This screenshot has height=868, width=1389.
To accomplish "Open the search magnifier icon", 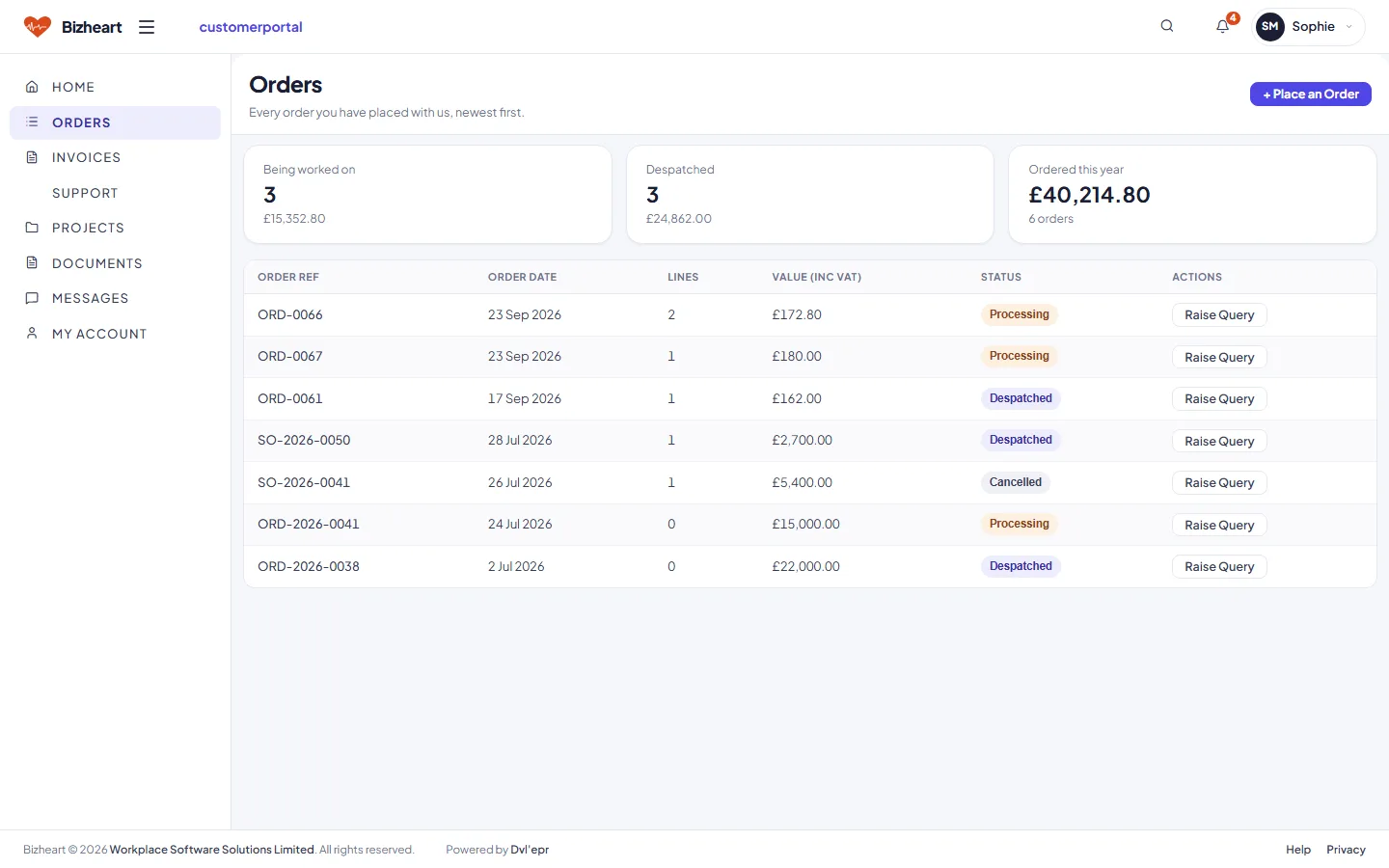I will tap(1167, 26).
